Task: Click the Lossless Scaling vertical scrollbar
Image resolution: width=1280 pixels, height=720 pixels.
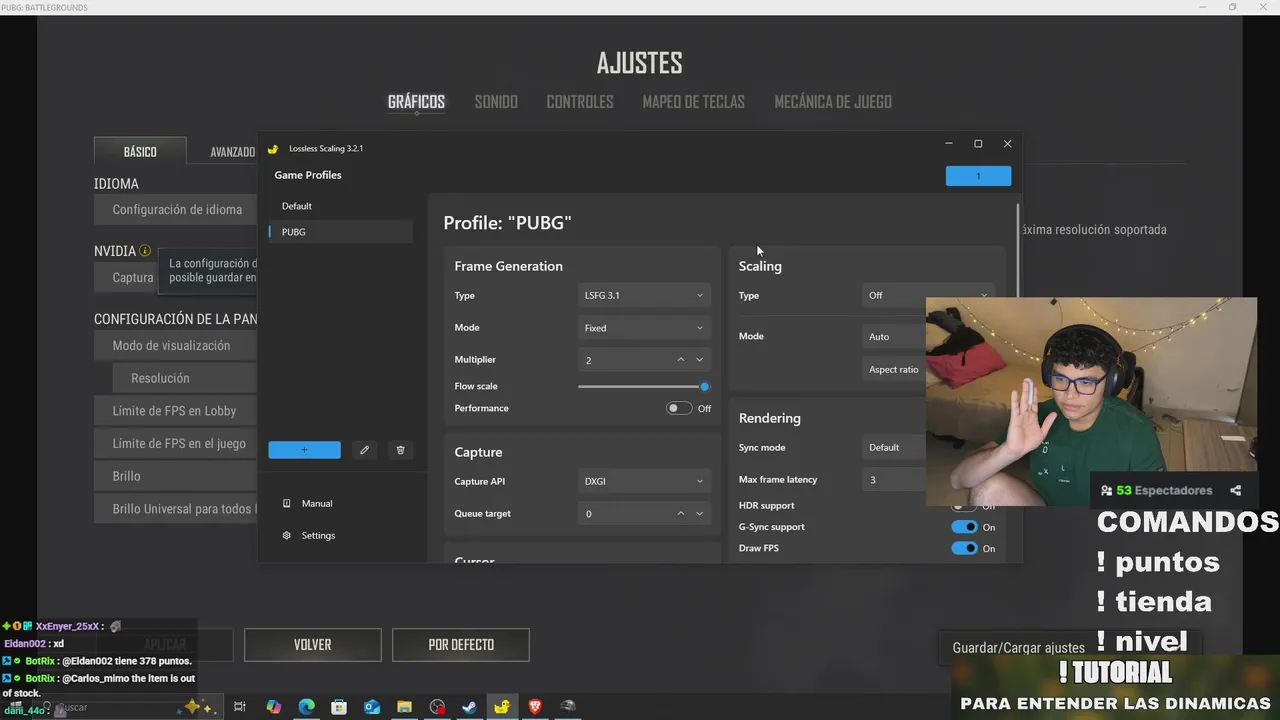Action: [1018, 250]
